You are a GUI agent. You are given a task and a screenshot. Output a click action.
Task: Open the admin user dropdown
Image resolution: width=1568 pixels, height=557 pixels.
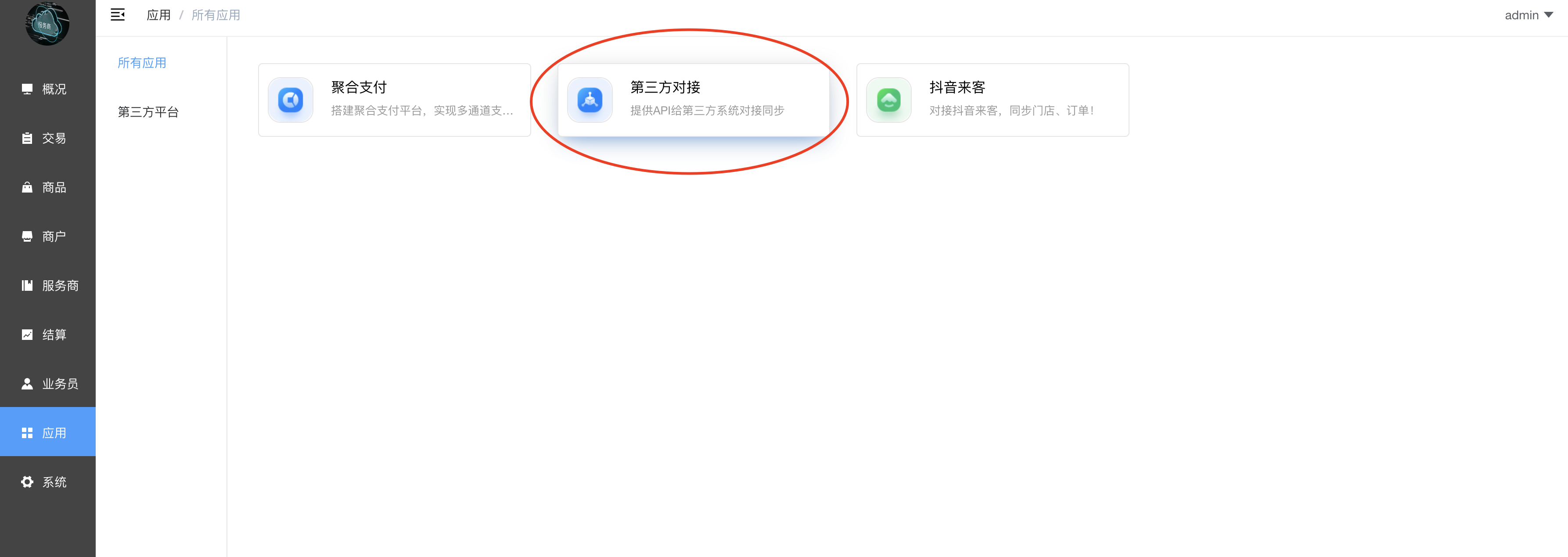pyautogui.click(x=1528, y=15)
